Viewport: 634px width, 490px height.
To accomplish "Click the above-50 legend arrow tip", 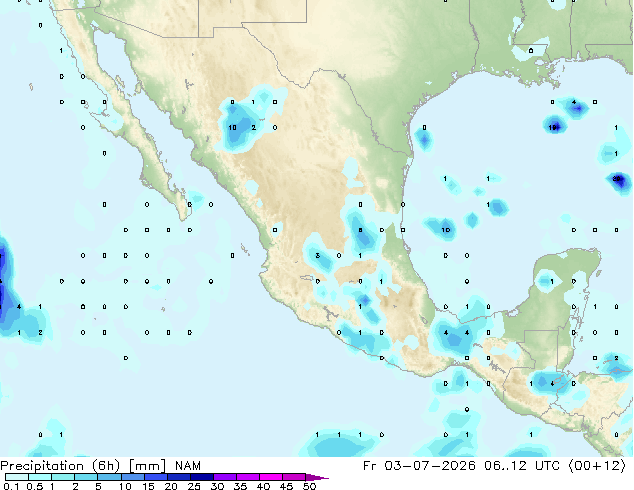I will click(317, 477).
